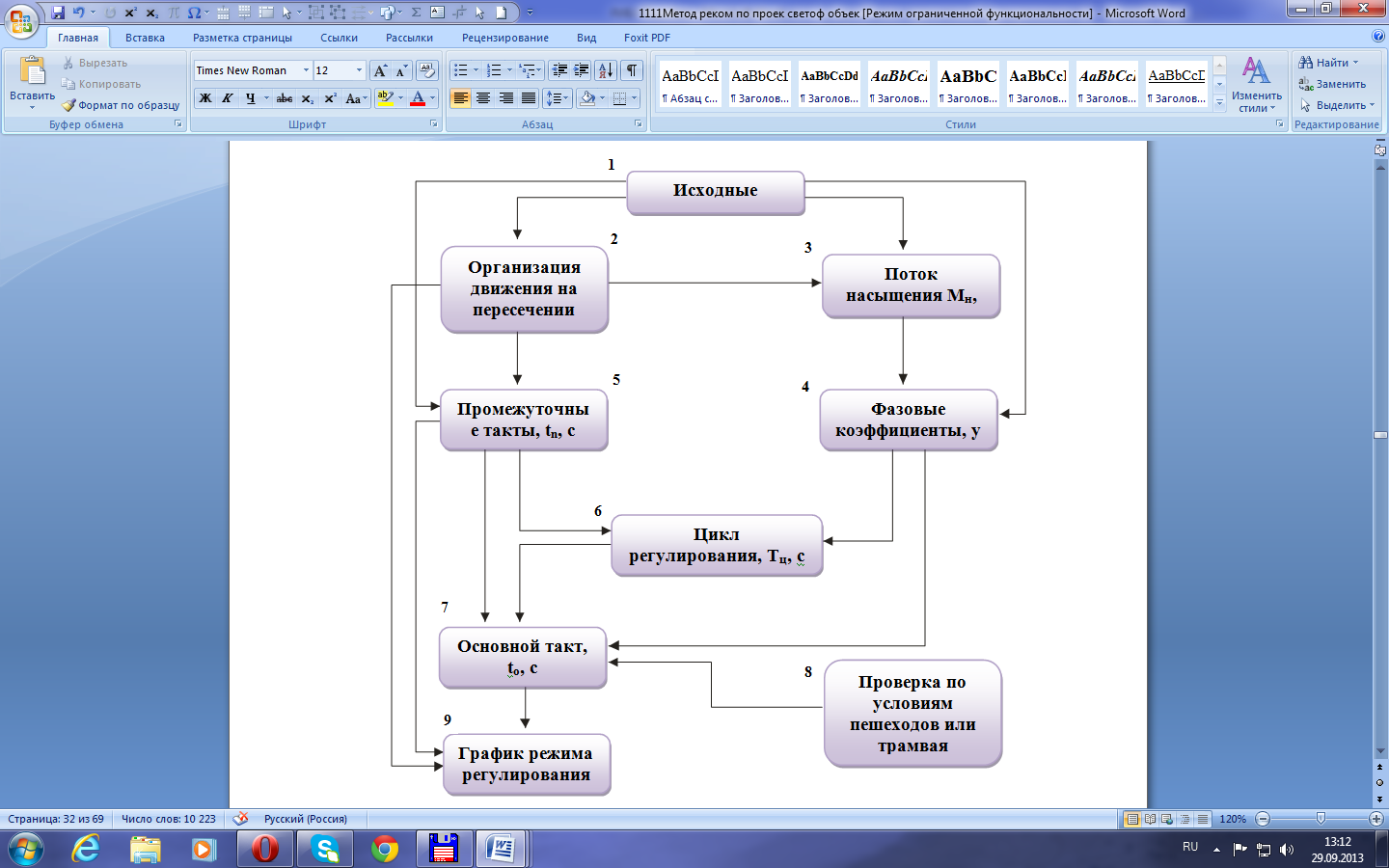This screenshot has width=1389, height=868.
Task: Open line spacing dropdown
Action: 557,98
